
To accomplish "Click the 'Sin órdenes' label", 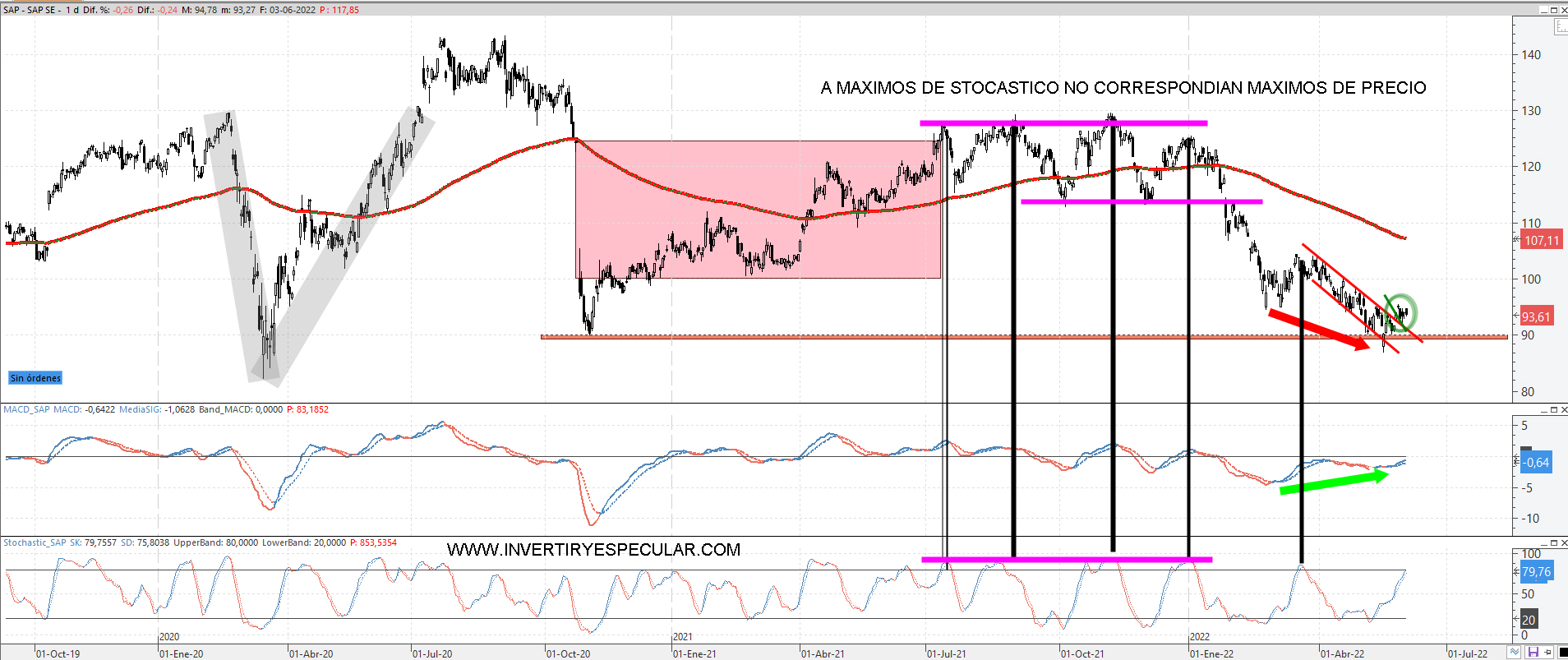I will pyautogui.click(x=35, y=378).
